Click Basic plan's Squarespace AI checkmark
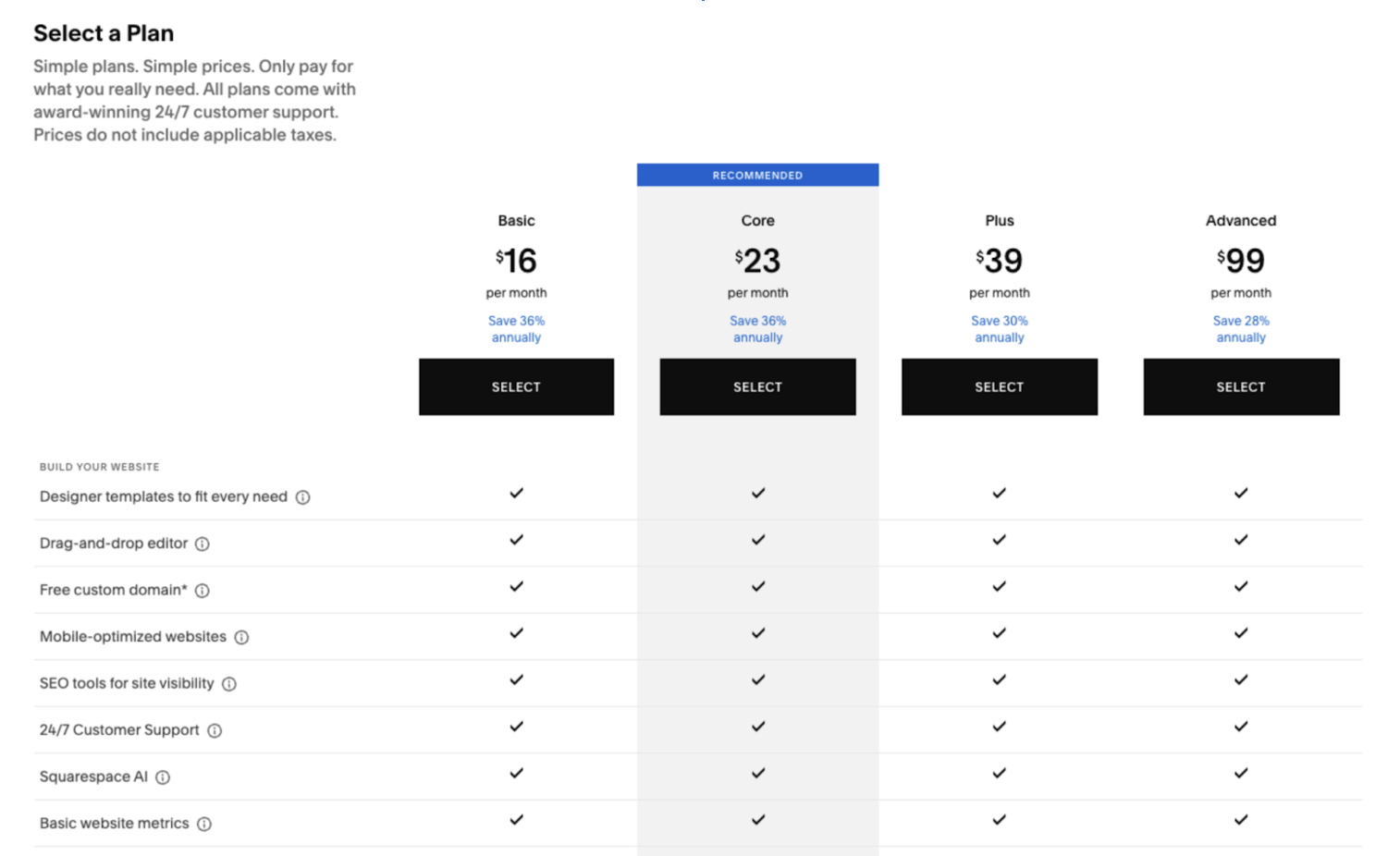This screenshot has height=856, width=1400. pyautogui.click(x=516, y=773)
